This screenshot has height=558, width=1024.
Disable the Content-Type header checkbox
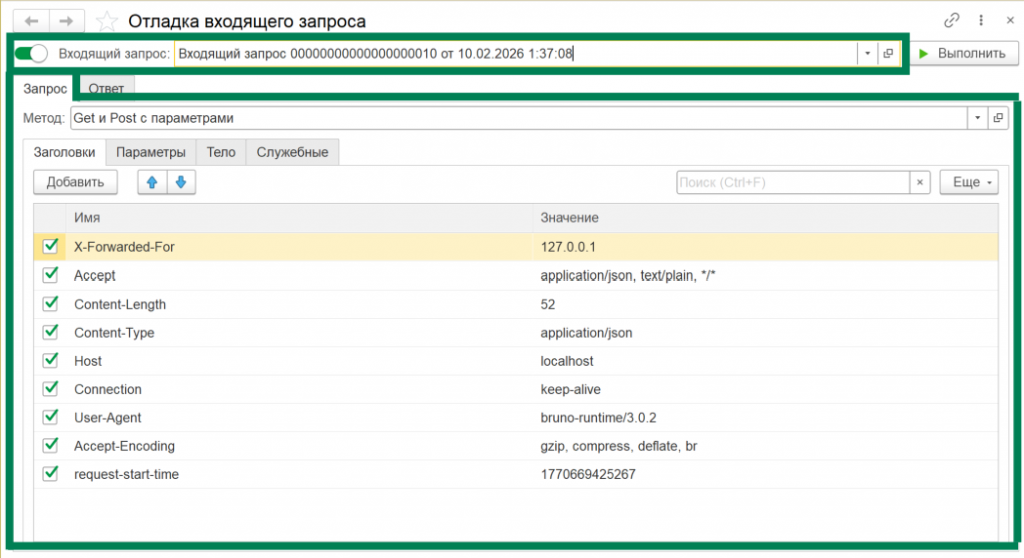click(x=51, y=332)
